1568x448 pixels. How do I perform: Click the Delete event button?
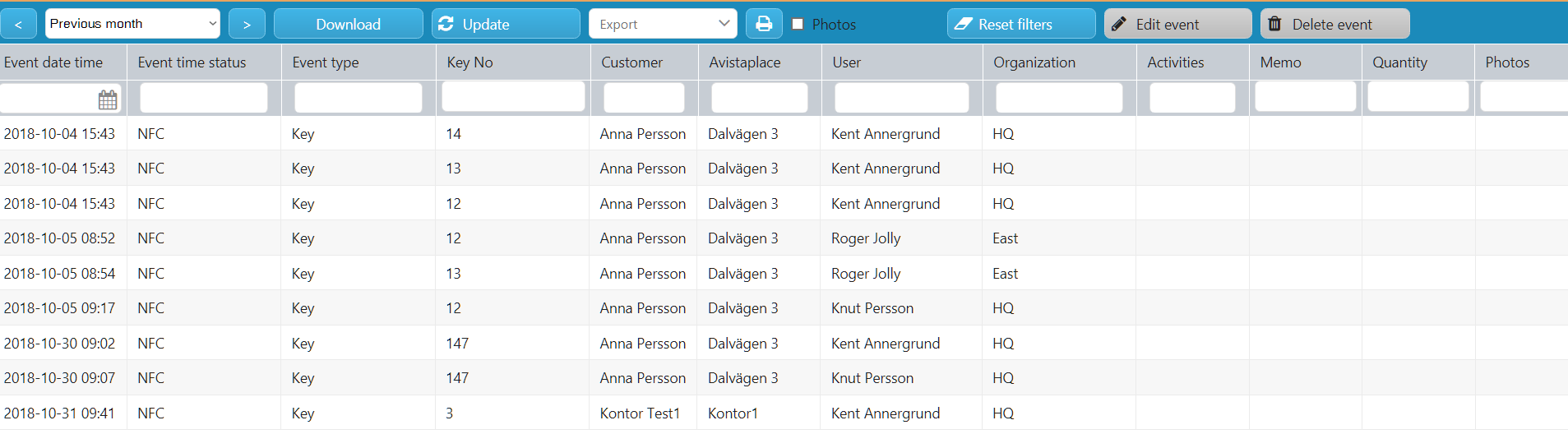[x=1334, y=24]
